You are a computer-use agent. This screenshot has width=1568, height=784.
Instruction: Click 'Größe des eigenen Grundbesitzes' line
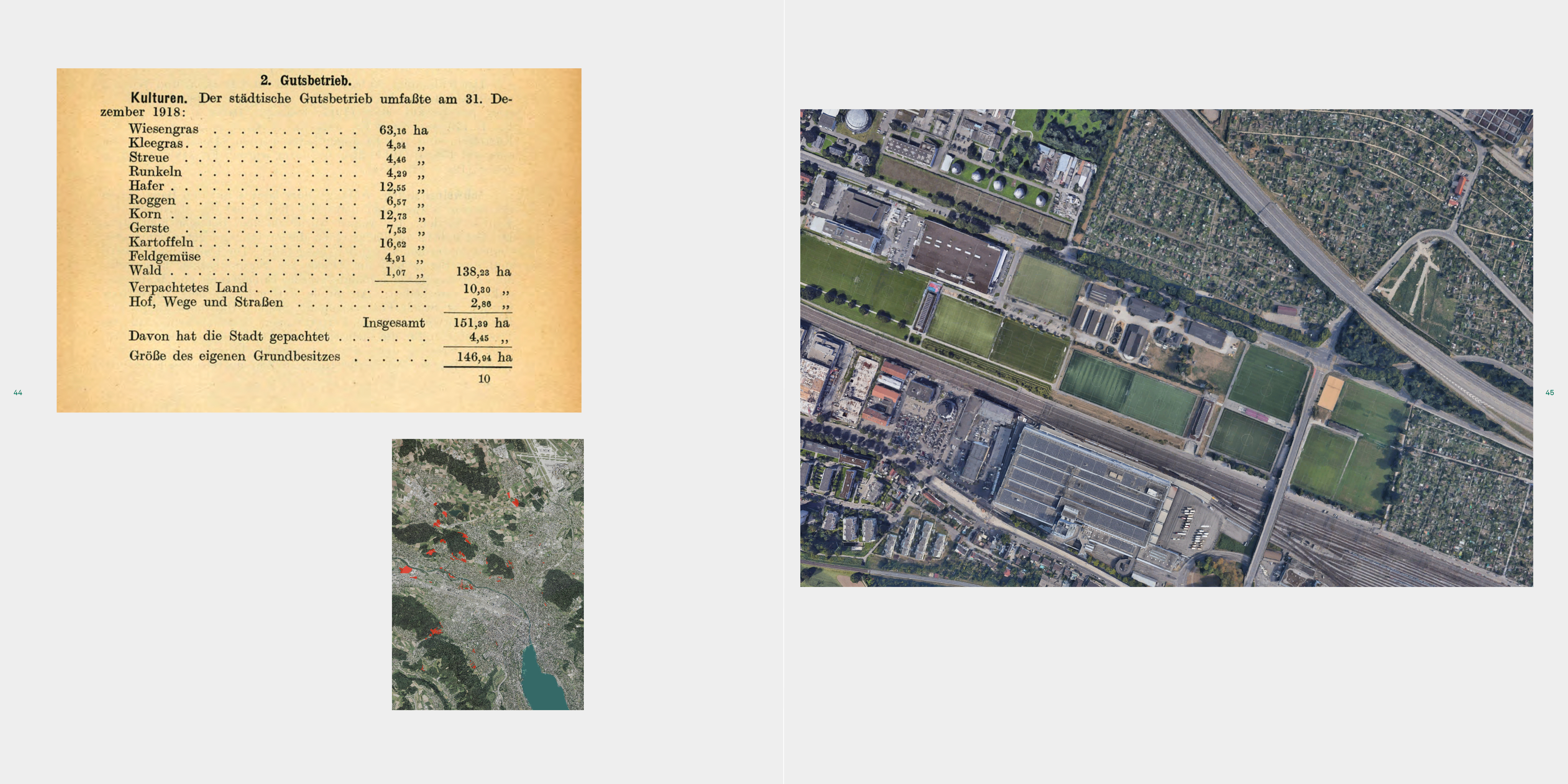pos(235,356)
